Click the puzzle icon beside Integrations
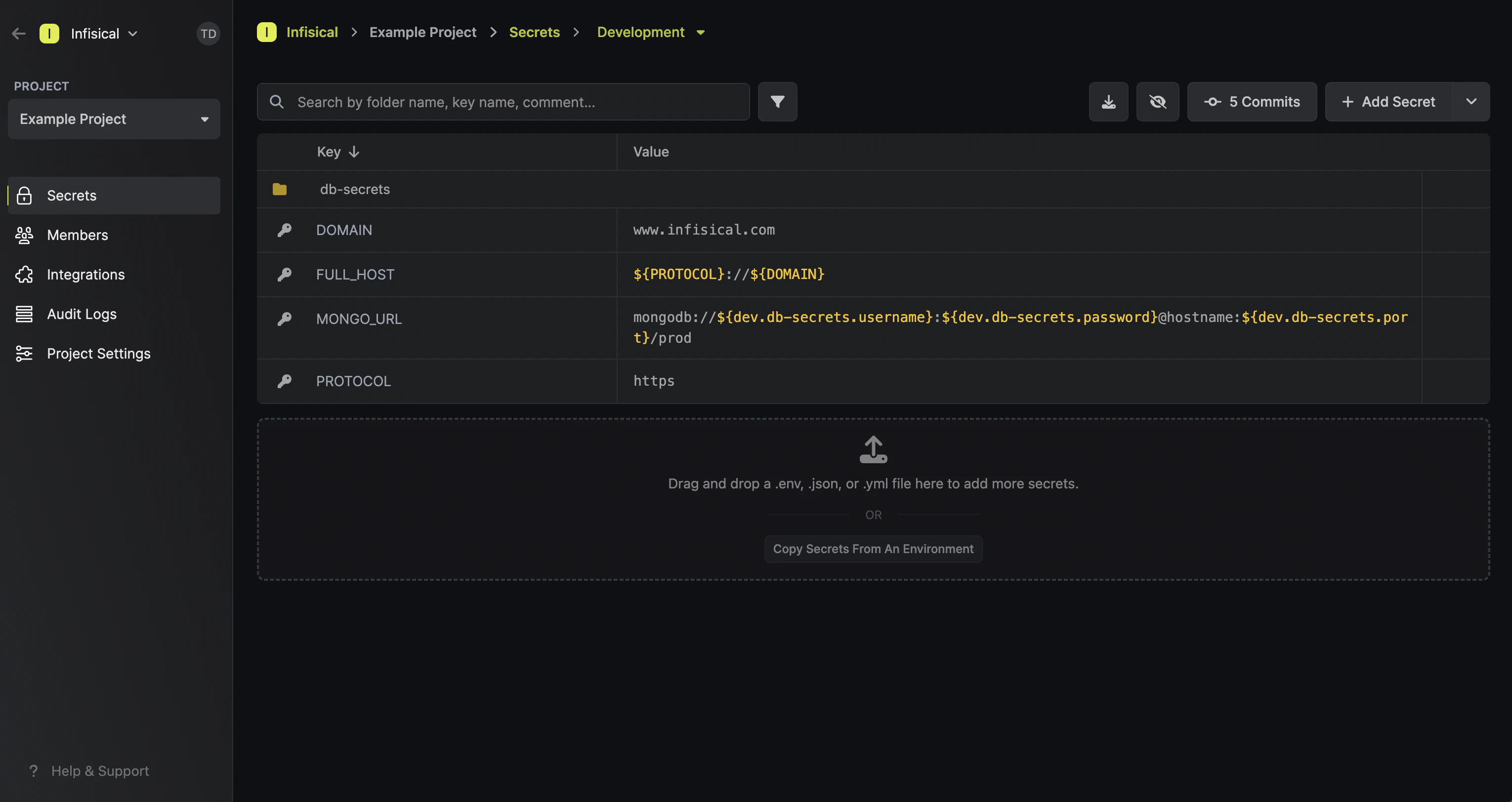The width and height of the screenshot is (1512, 802). coord(24,275)
